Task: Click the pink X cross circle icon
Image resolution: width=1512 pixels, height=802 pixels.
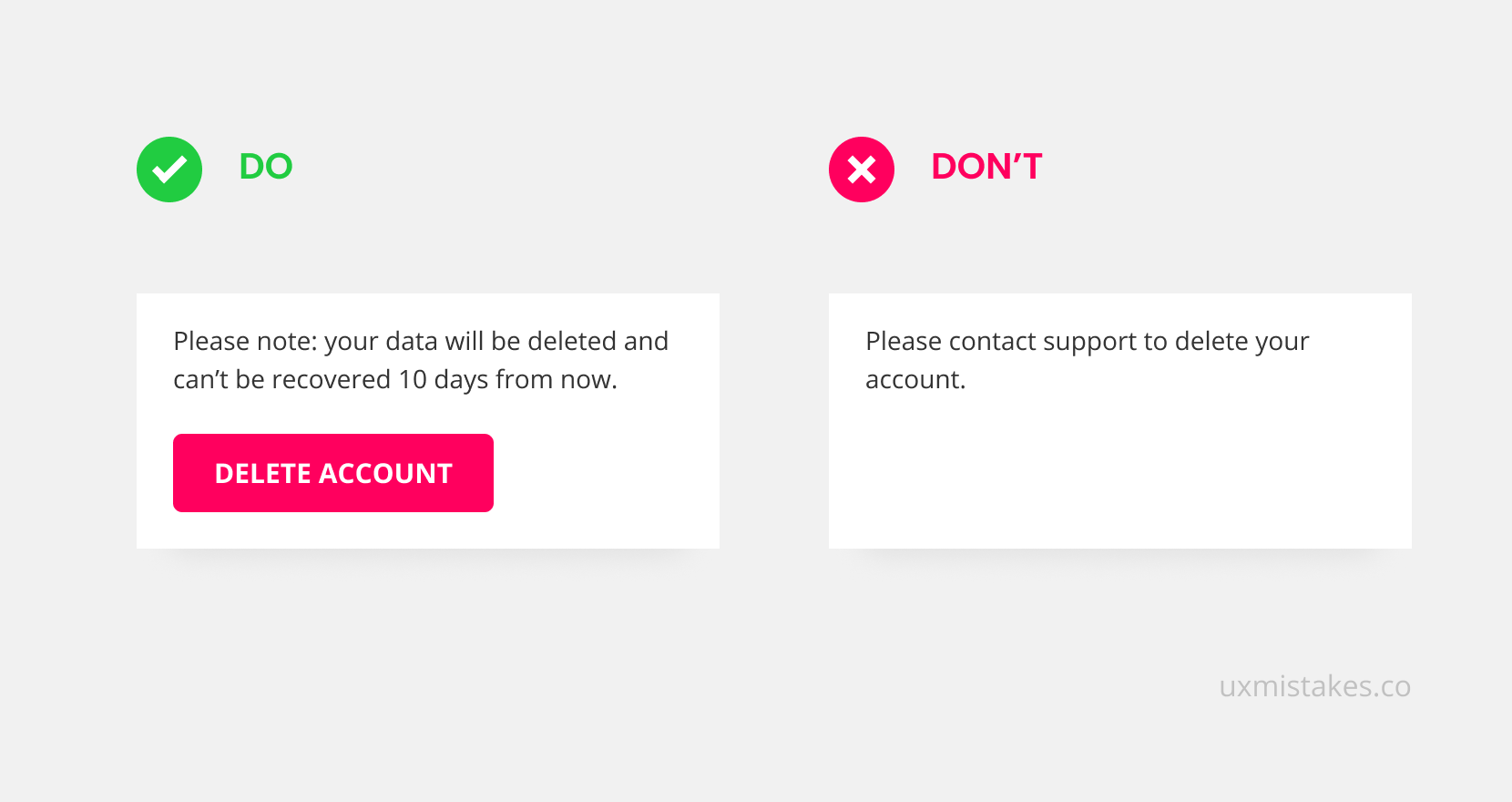Action: (x=862, y=170)
